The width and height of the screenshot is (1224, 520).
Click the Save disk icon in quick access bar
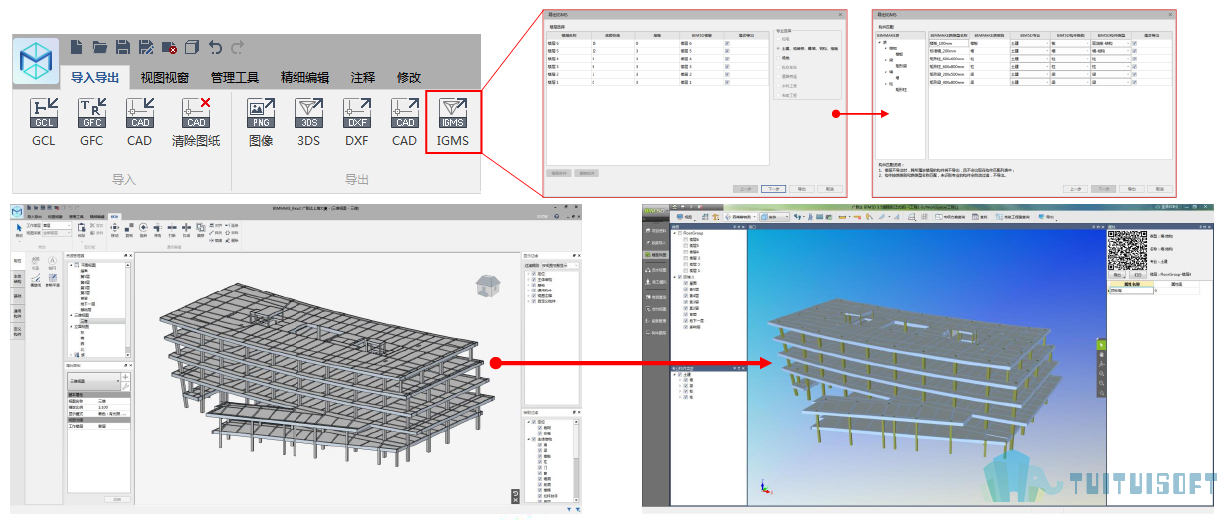(123, 46)
